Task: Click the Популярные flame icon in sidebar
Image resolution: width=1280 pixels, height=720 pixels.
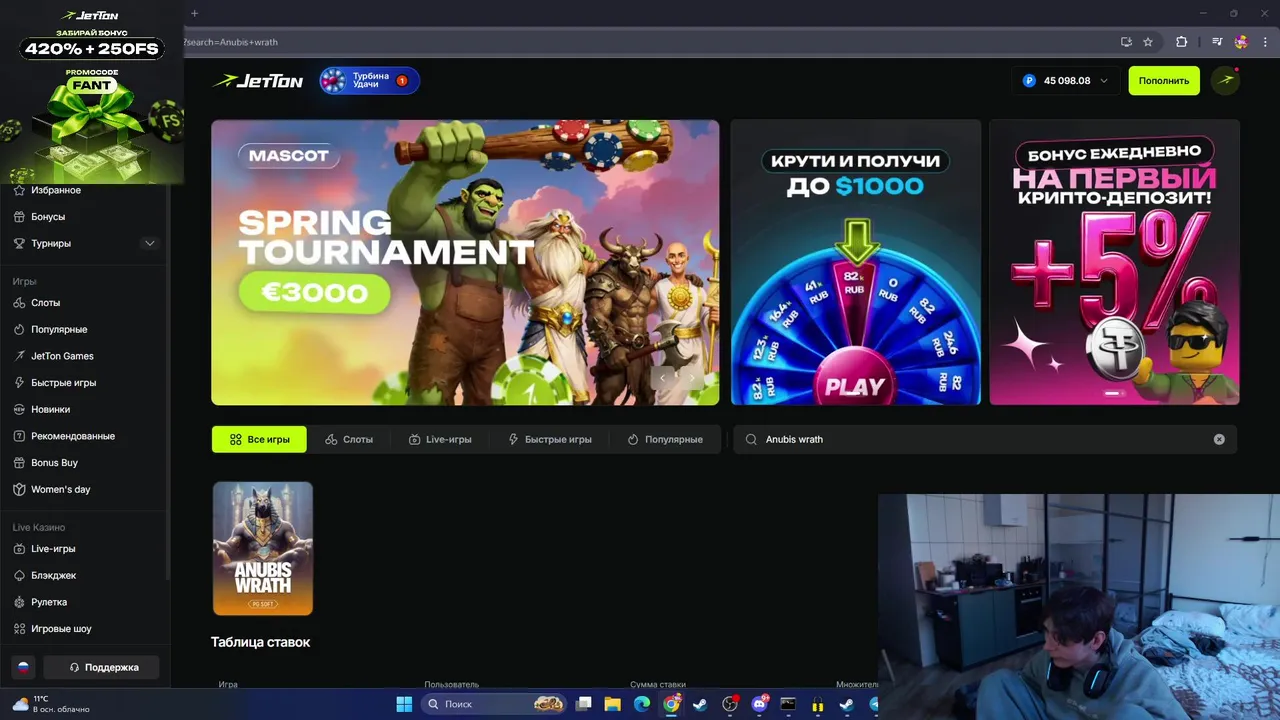Action: [x=19, y=329]
